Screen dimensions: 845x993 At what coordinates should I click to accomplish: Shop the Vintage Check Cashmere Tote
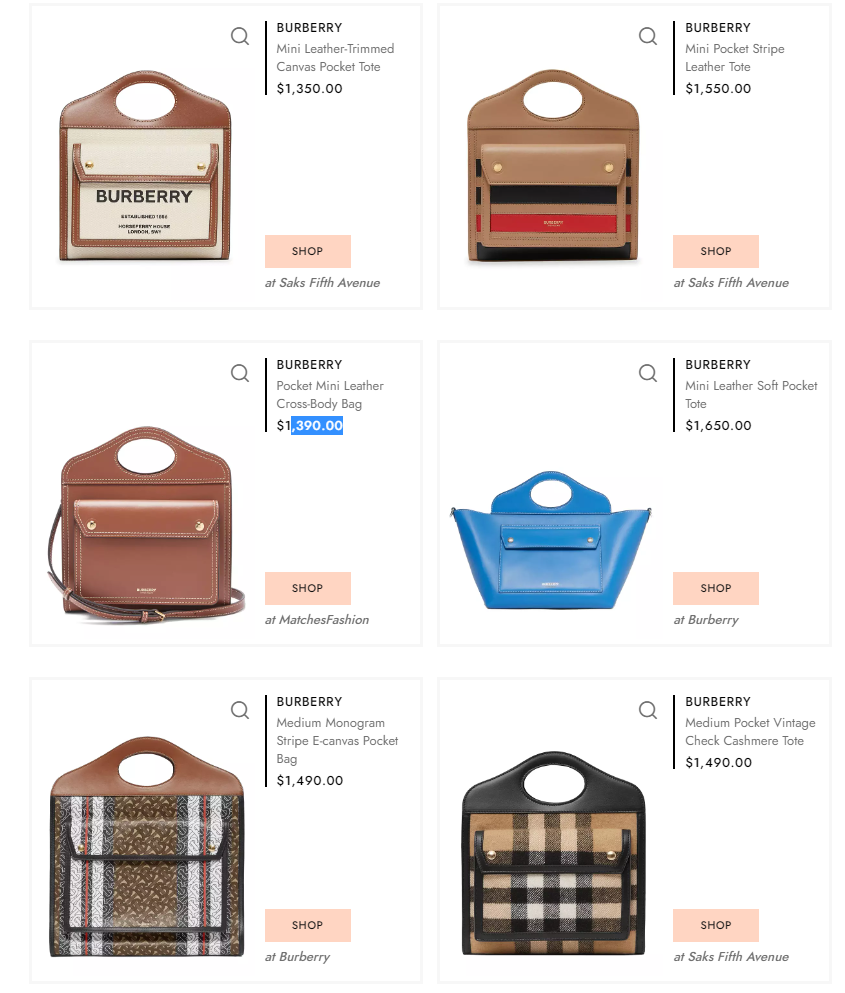pos(716,925)
